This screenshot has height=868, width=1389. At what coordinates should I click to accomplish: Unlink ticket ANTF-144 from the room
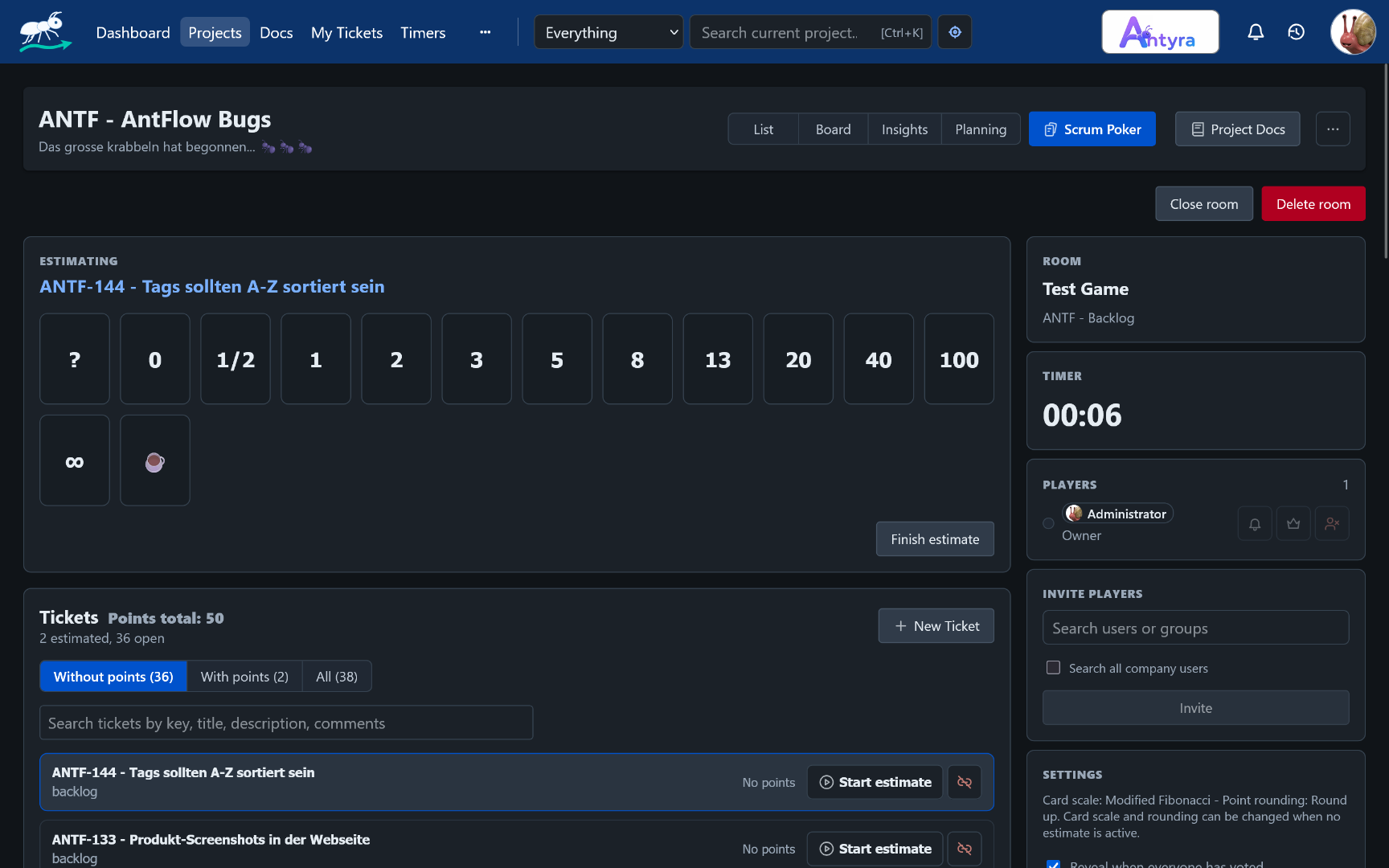point(965,782)
